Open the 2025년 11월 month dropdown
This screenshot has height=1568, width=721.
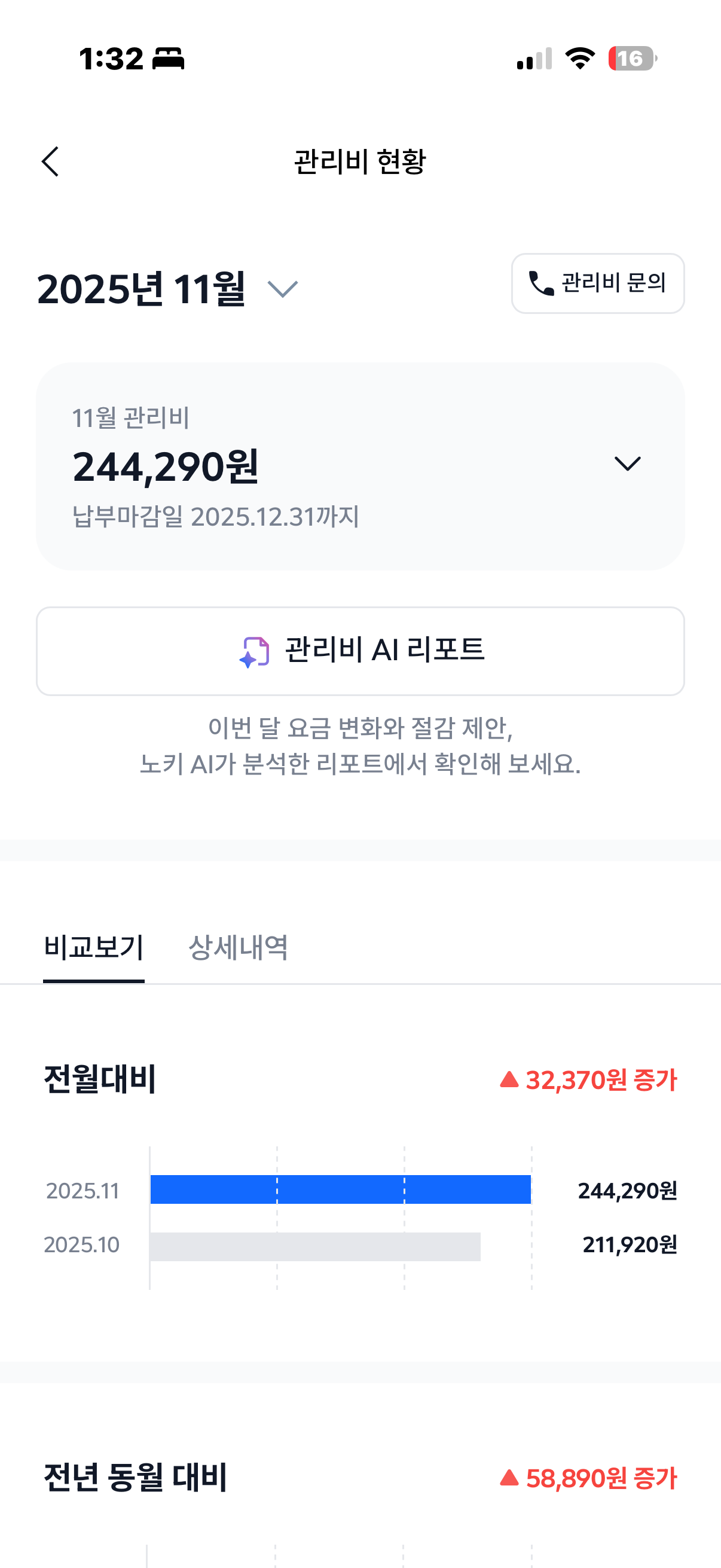(283, 289)
